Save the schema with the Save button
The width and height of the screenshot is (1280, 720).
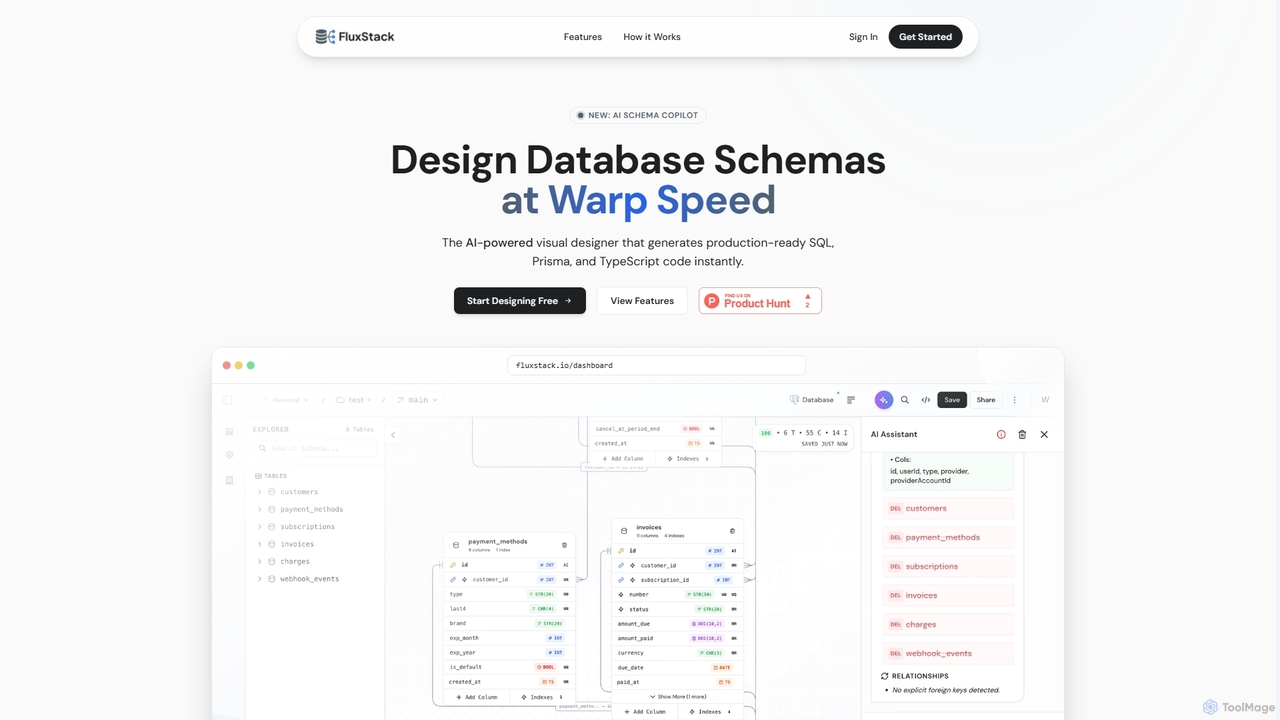952,400
